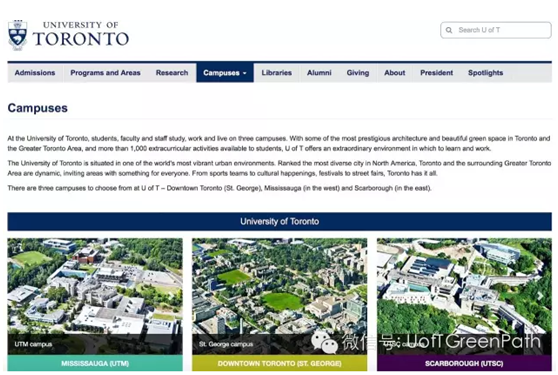Visit the Alumni page
This screenshot has width=558, height=375.
319,73
